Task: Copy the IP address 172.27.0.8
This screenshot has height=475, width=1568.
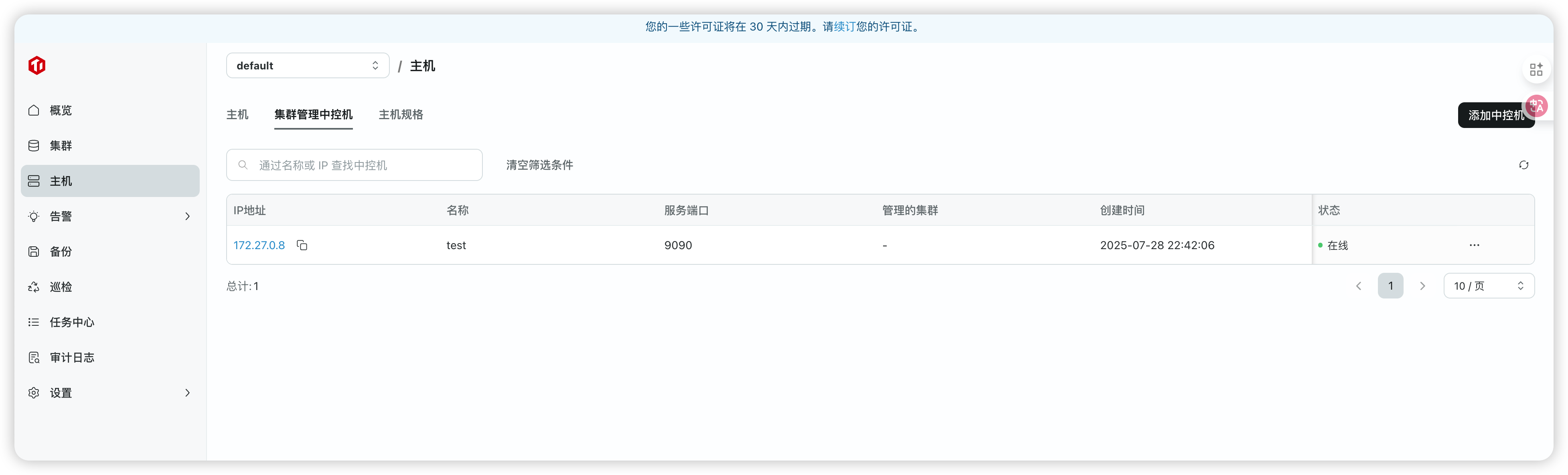Action: pyautogui.click(x=302, y=245)
